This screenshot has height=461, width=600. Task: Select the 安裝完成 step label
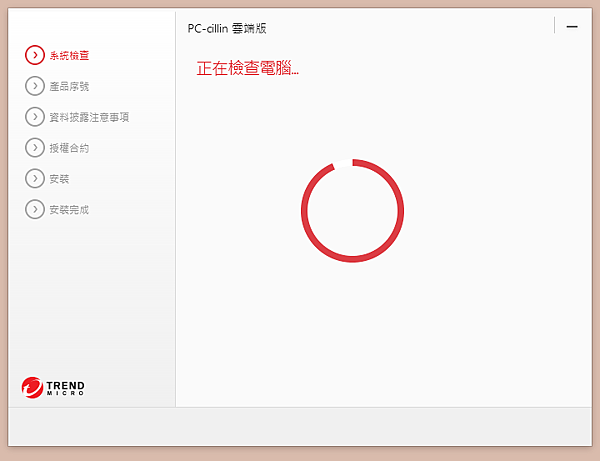pos(69,210)
